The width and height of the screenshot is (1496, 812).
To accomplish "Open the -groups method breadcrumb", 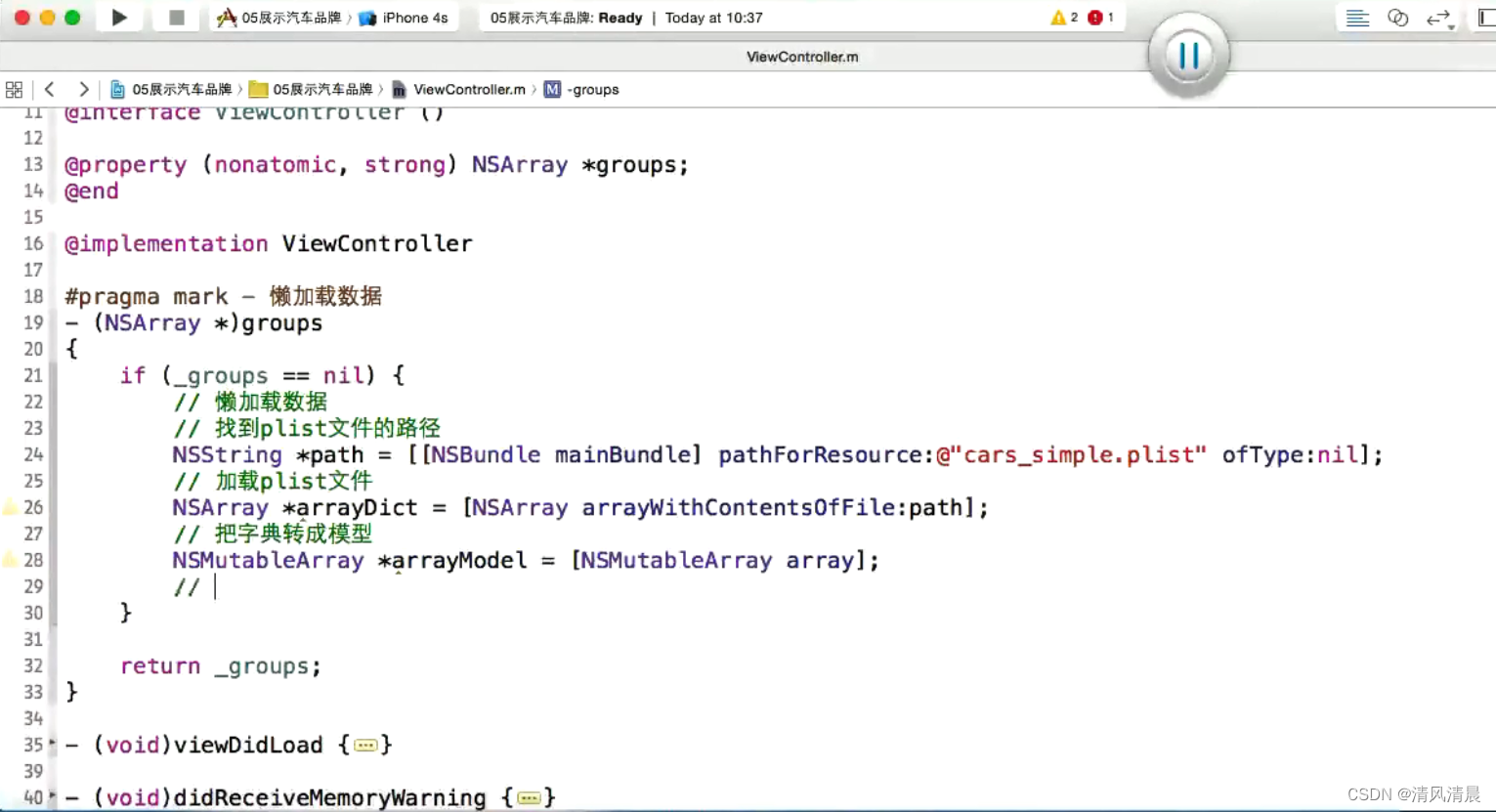I will point(581,89).
